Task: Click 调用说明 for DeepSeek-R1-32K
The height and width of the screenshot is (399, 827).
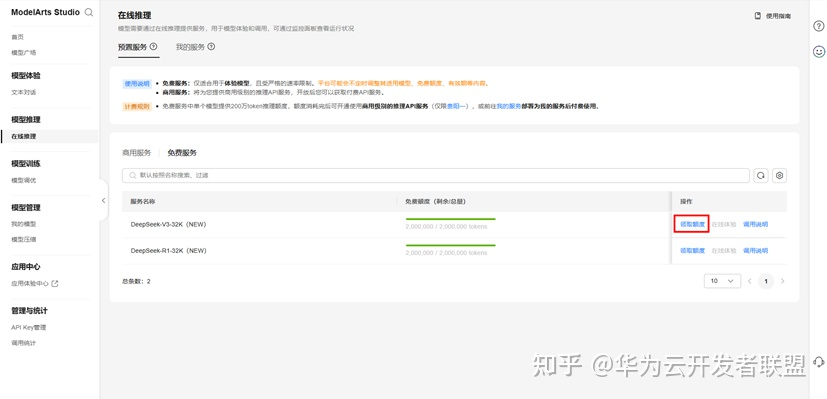Action: [755, 250]
